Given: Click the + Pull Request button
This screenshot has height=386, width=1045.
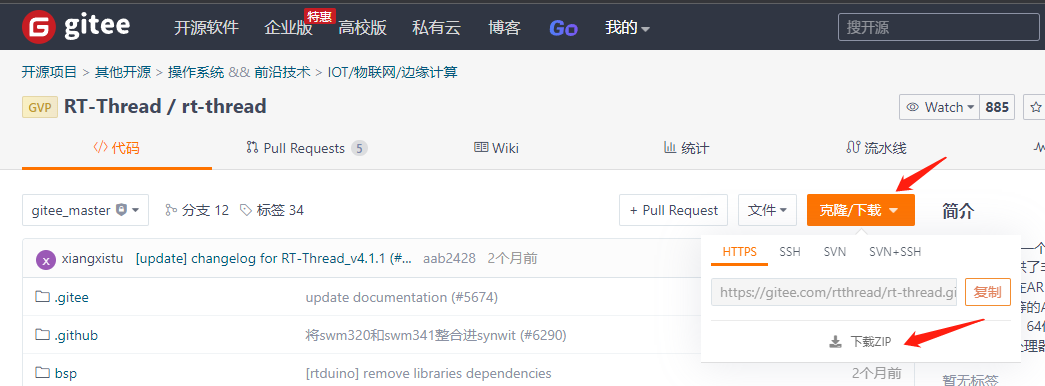Looking at the screenshot, I should [673, 210].
